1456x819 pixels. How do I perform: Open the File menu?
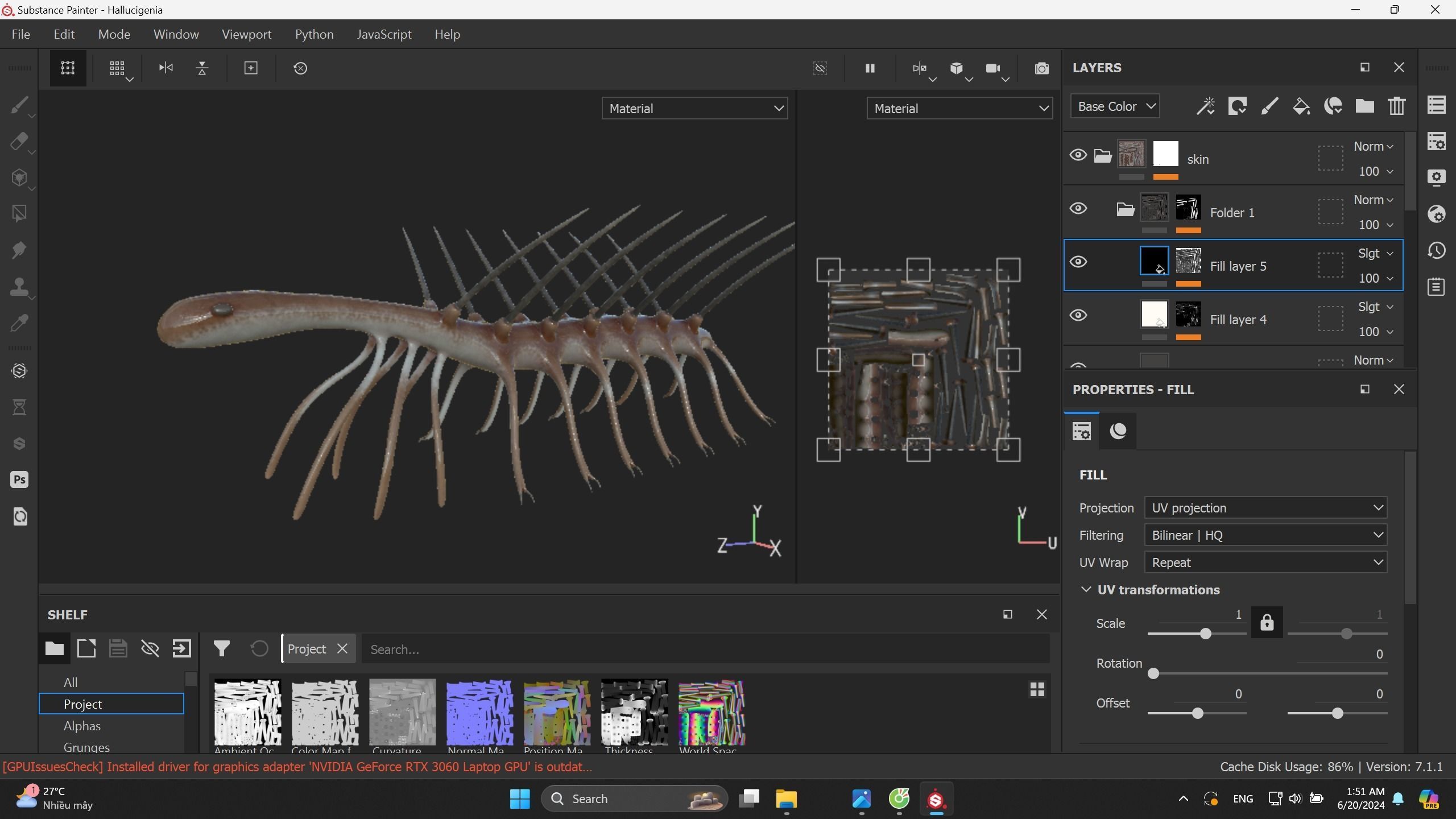click(x=20, y=34)
